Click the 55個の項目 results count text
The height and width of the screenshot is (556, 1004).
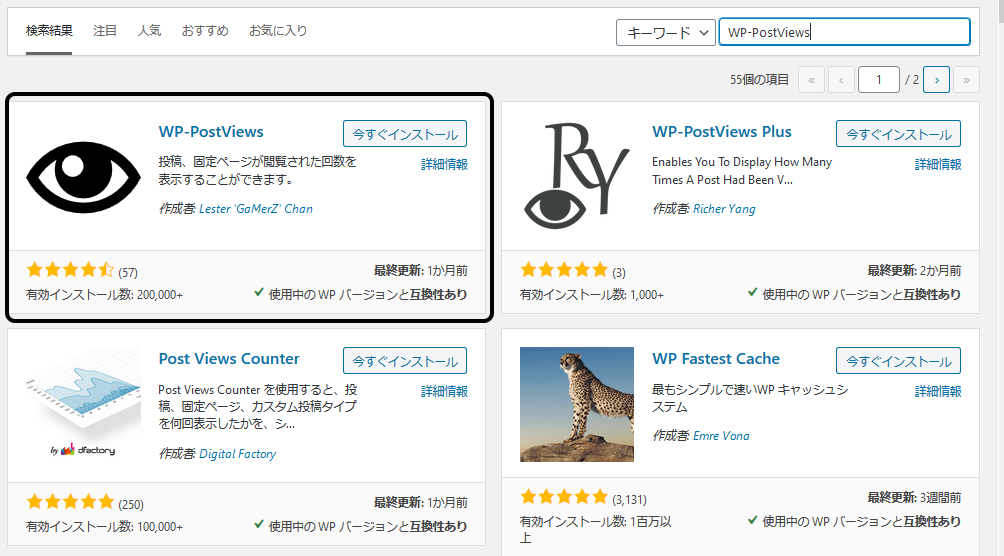(x=759, y=80)
